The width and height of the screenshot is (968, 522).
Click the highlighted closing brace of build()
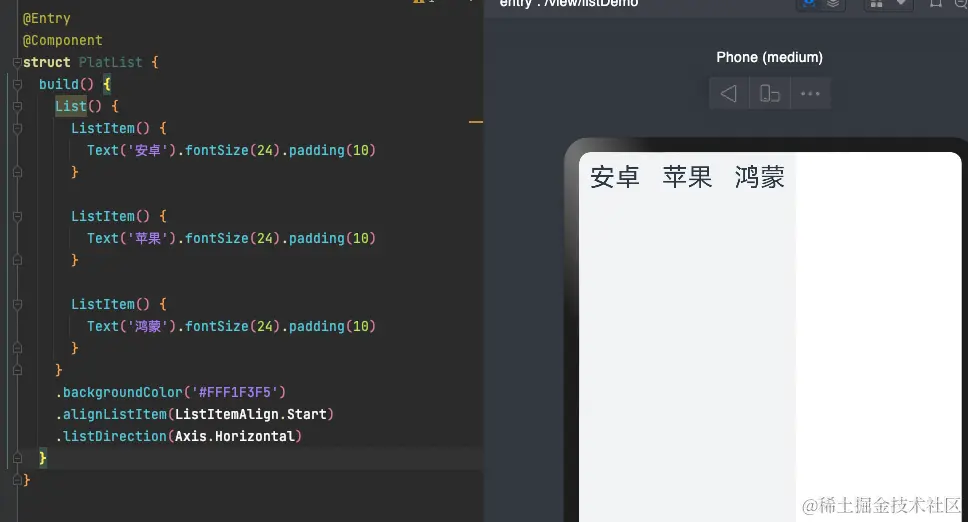coord(43,458)
